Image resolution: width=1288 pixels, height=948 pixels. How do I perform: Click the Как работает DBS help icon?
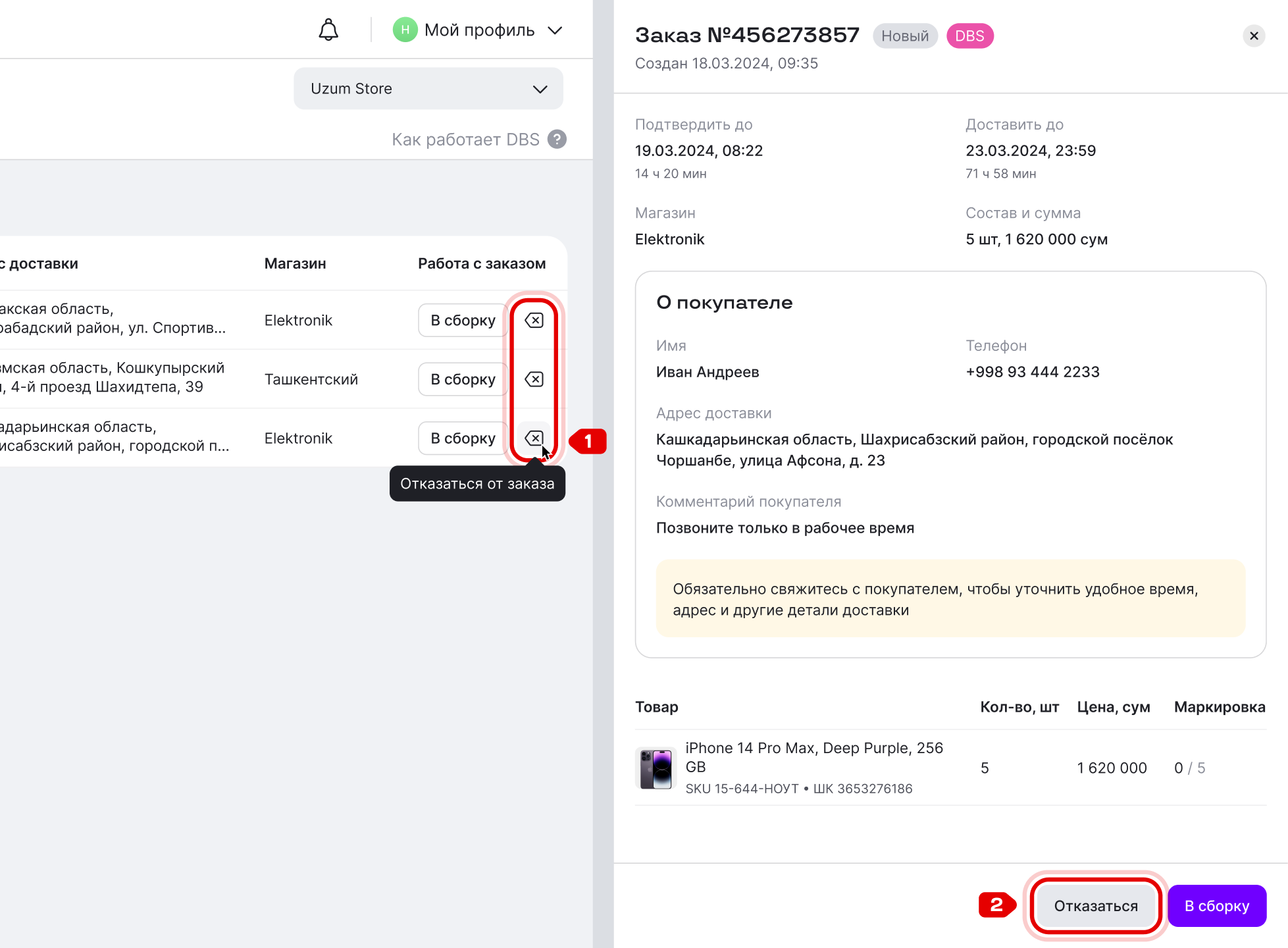[557, 140]
